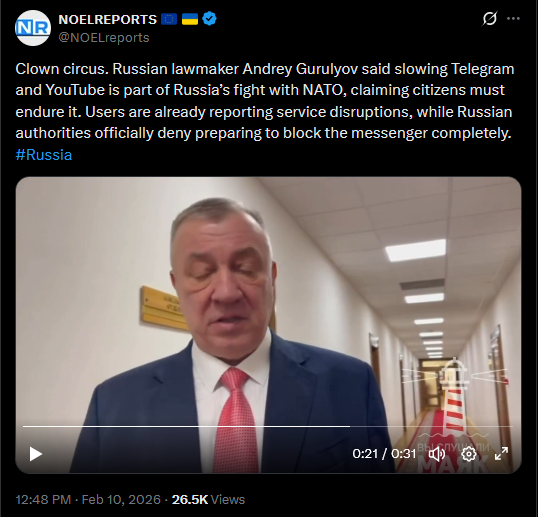
Task: Click the Ukraine flag emoji beside name
Action: pos(190,19)
